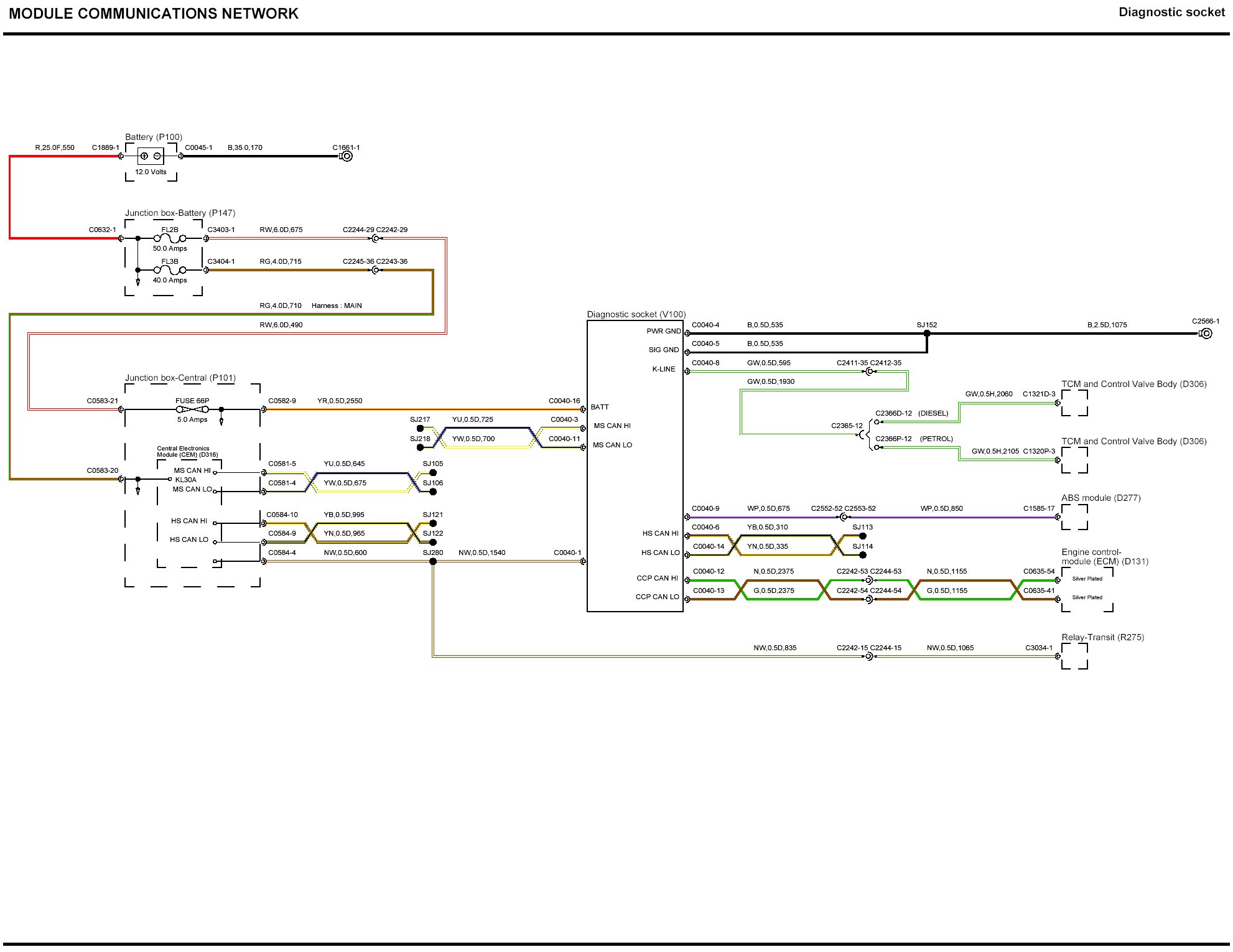Click the FL3B 40 Amps fuse symbol

(x=170, y=270)
